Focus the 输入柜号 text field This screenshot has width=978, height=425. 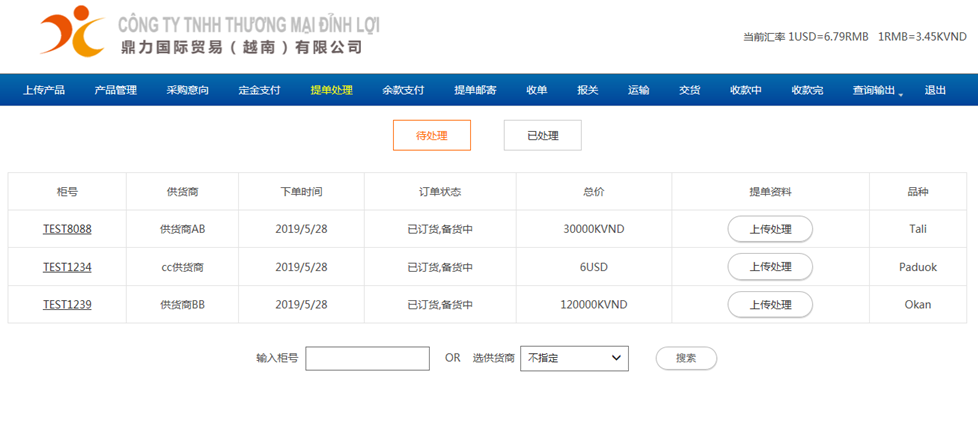pyautogui.click(x=367, y=358)
